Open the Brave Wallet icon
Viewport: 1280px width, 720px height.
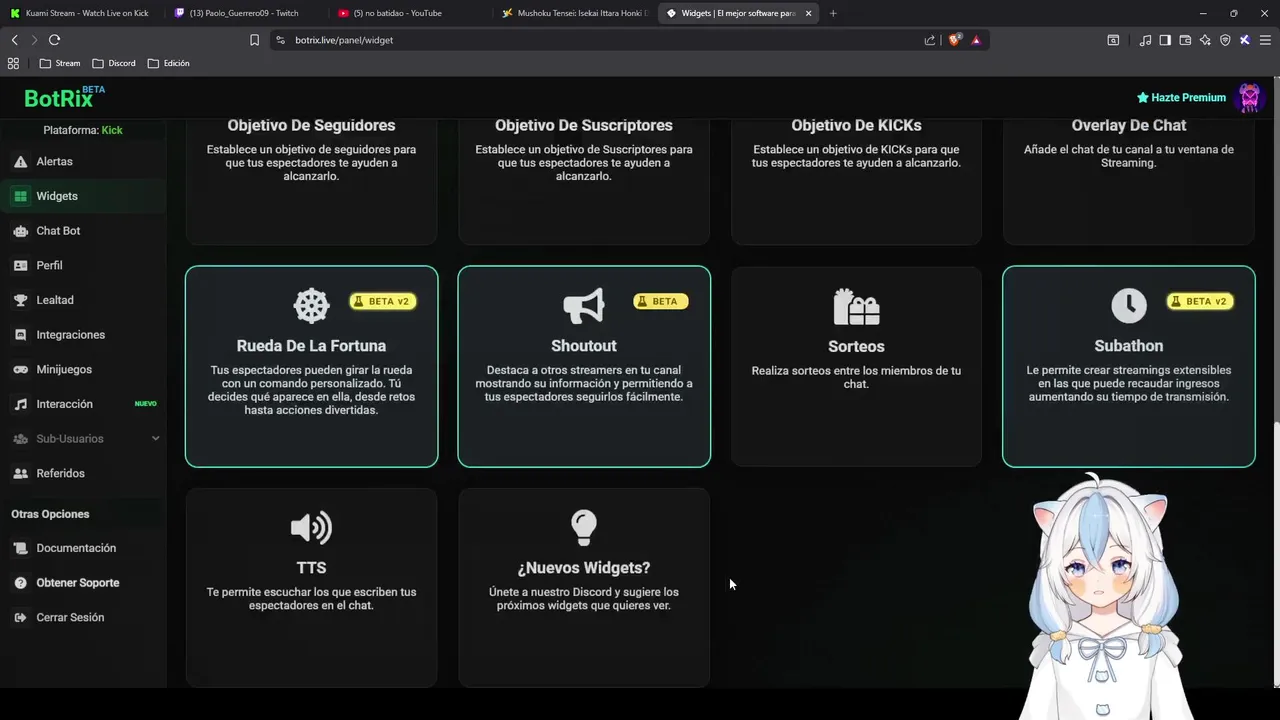pyautogui.click(x=1185, y=40)
